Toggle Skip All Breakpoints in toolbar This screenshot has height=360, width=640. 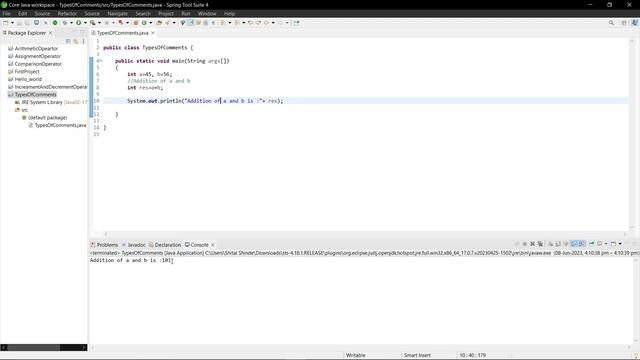(x=46, y=23)
